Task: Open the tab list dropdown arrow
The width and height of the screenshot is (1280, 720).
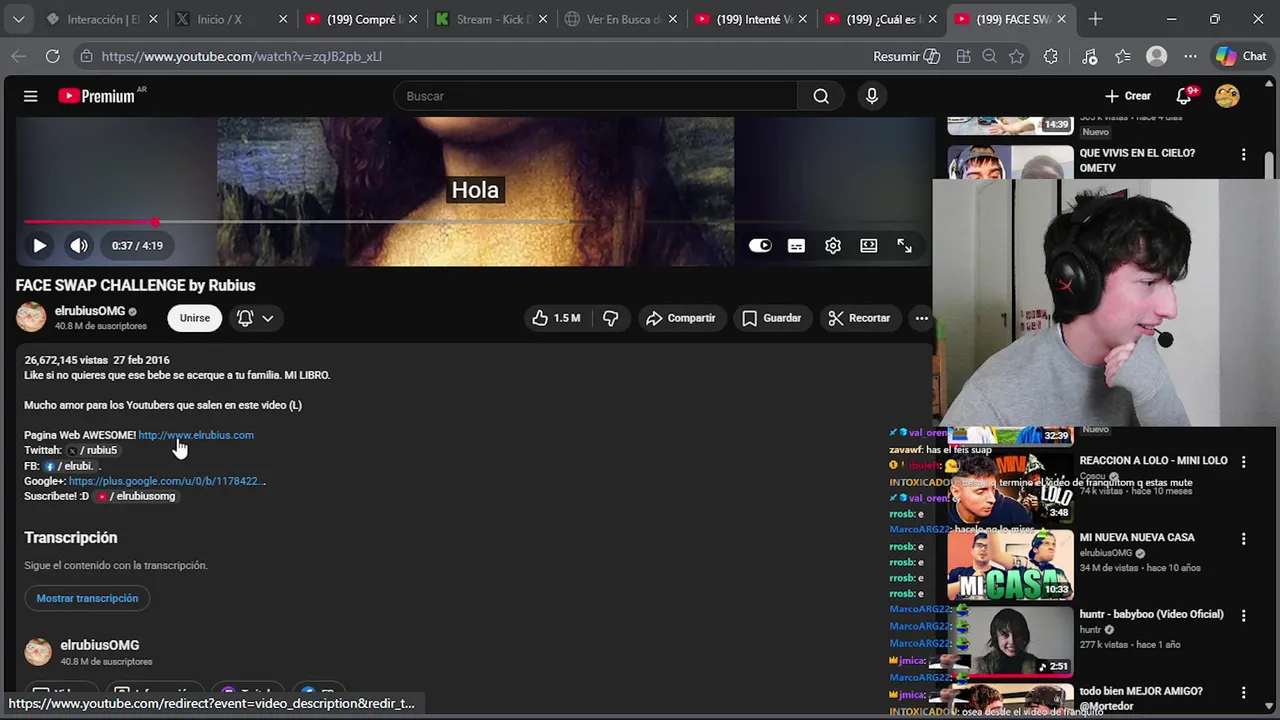Action: click(18, 19)
